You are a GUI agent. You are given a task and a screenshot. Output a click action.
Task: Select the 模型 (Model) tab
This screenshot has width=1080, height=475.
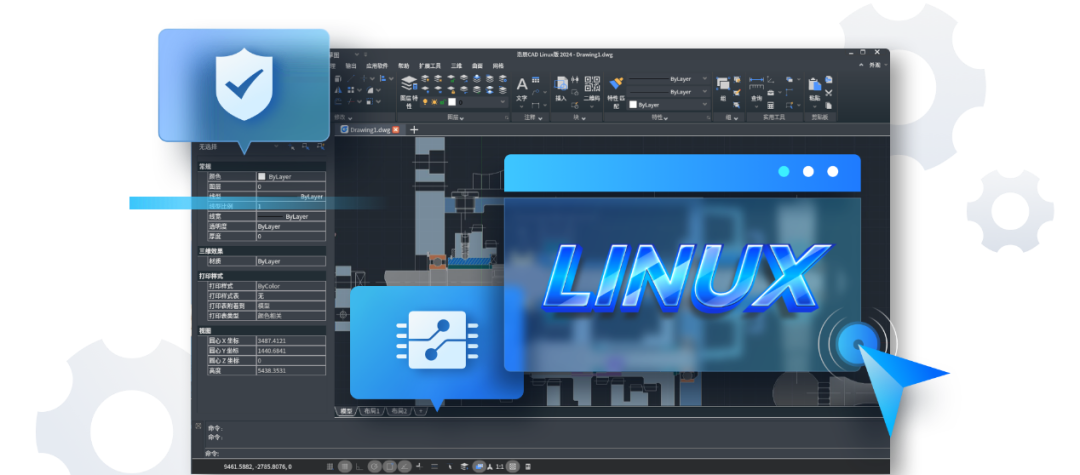pyautogui.click(x=346, y=411)
